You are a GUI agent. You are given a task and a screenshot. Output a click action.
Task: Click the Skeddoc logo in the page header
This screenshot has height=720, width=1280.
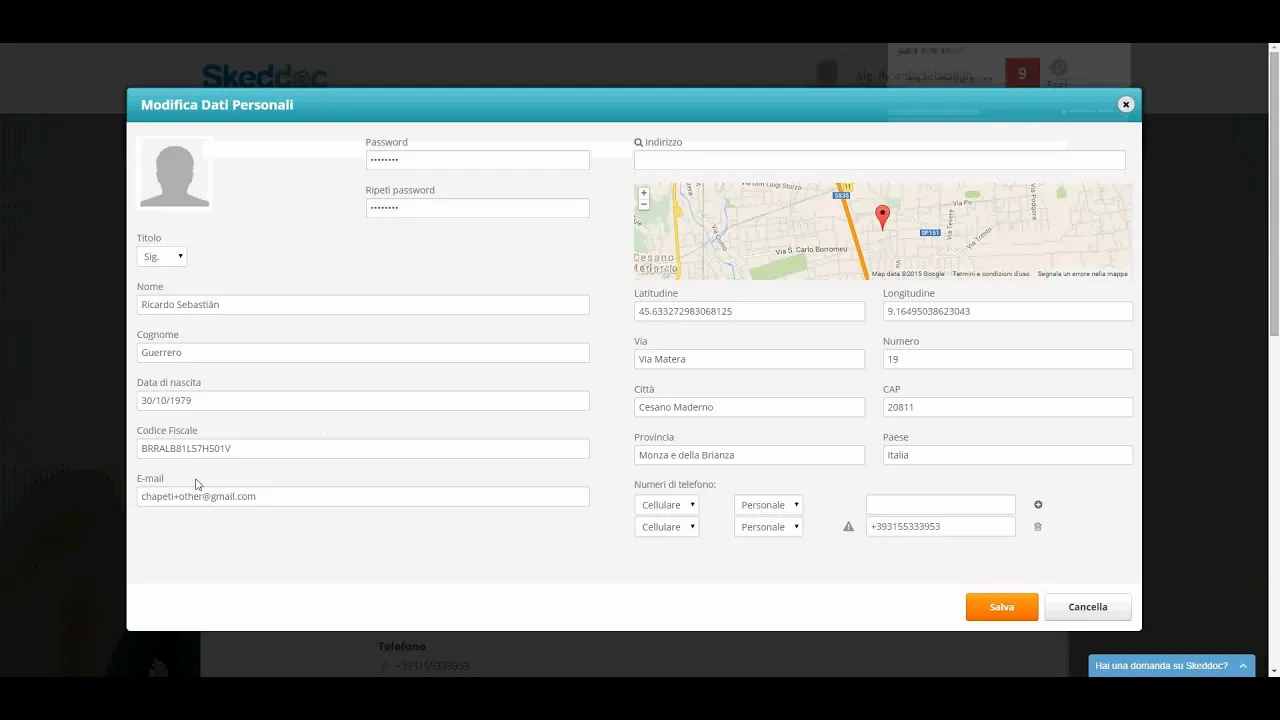tap(264, 76)
